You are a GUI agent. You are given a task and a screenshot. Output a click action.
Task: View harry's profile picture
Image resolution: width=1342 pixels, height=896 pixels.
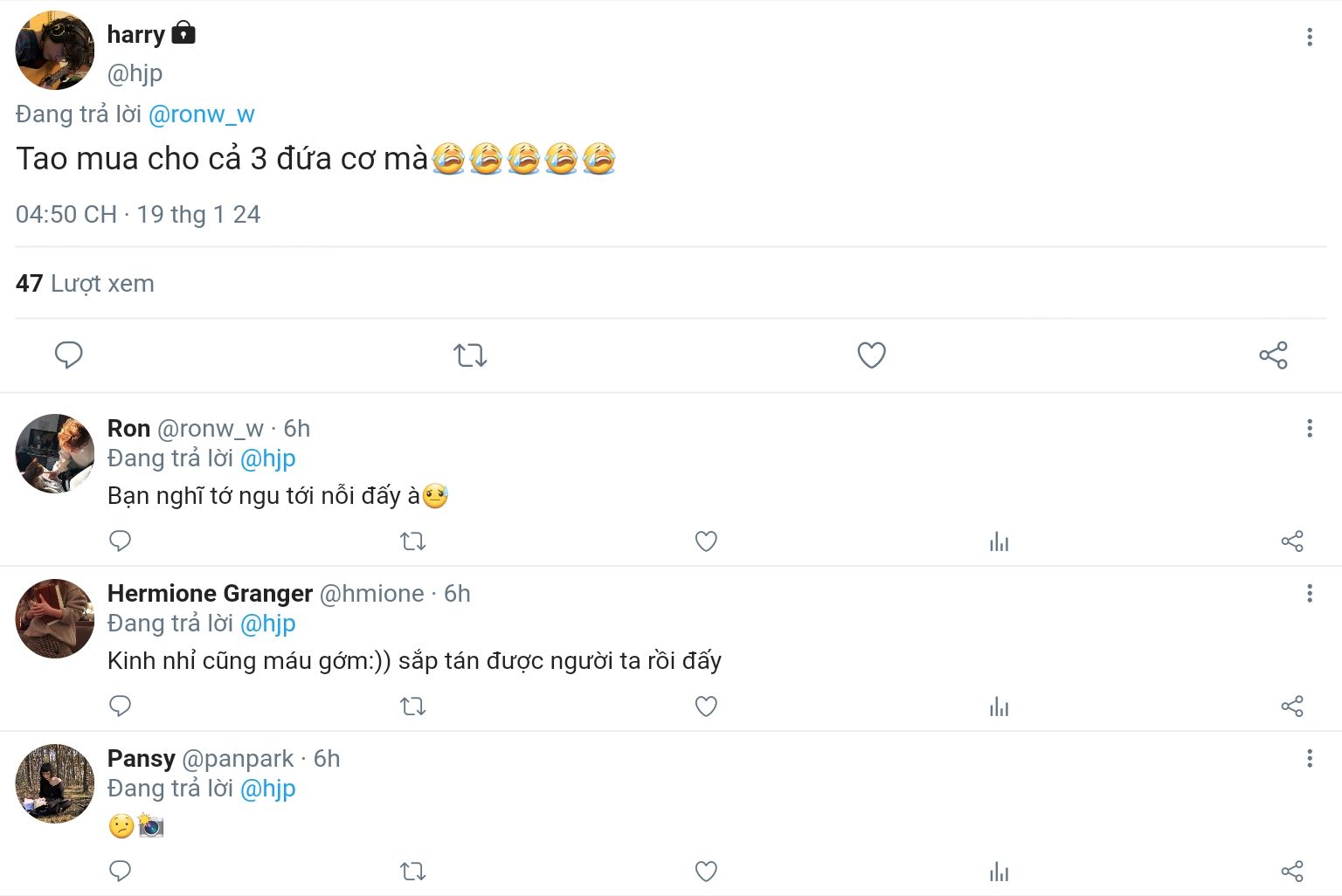pos(54,51)
